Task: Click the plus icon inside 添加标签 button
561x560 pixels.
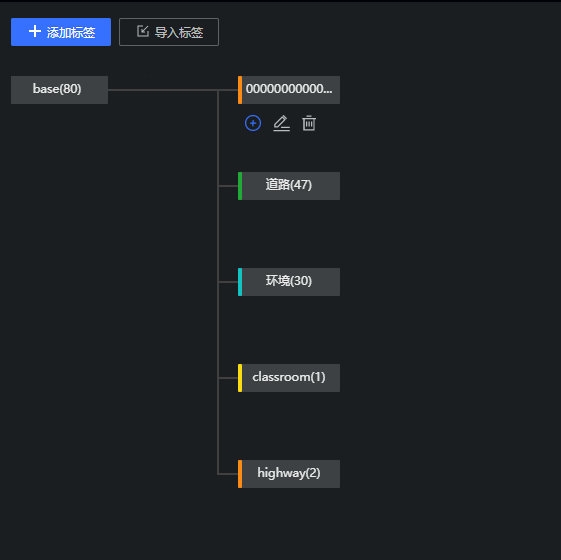Action: pos(35,31)
